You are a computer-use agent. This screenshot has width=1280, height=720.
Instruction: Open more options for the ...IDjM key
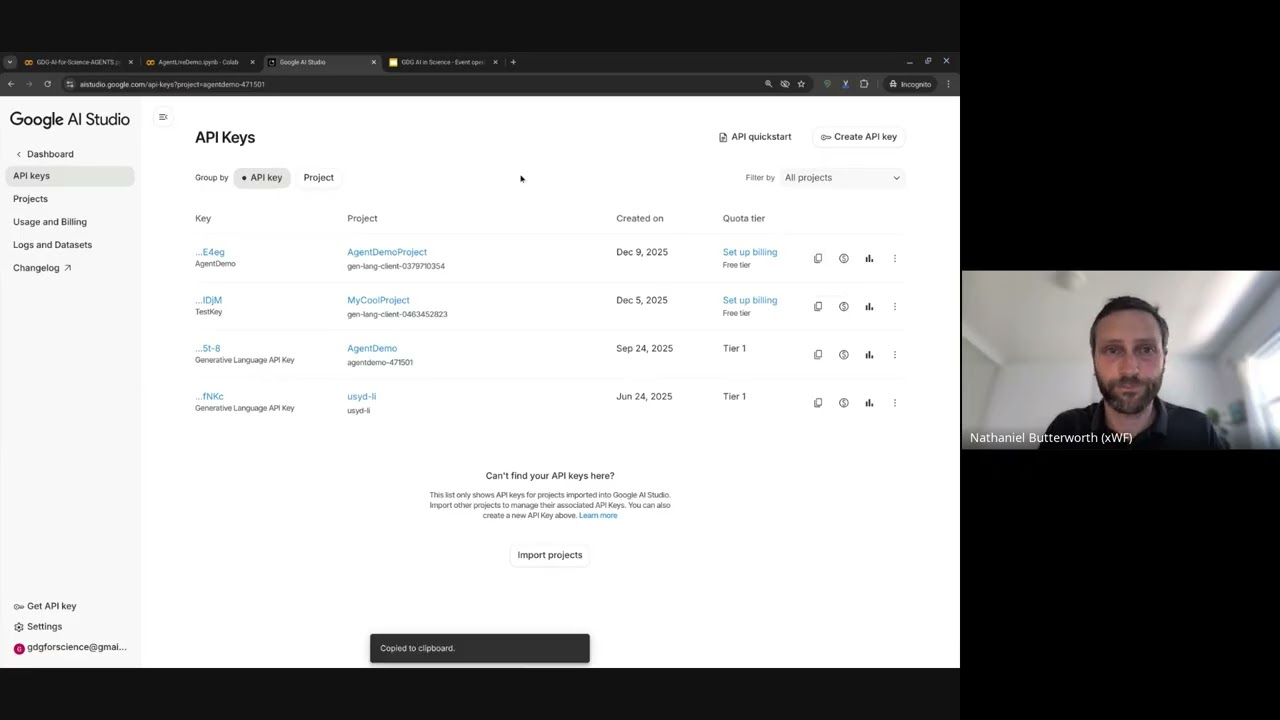(x=895, y=307)
